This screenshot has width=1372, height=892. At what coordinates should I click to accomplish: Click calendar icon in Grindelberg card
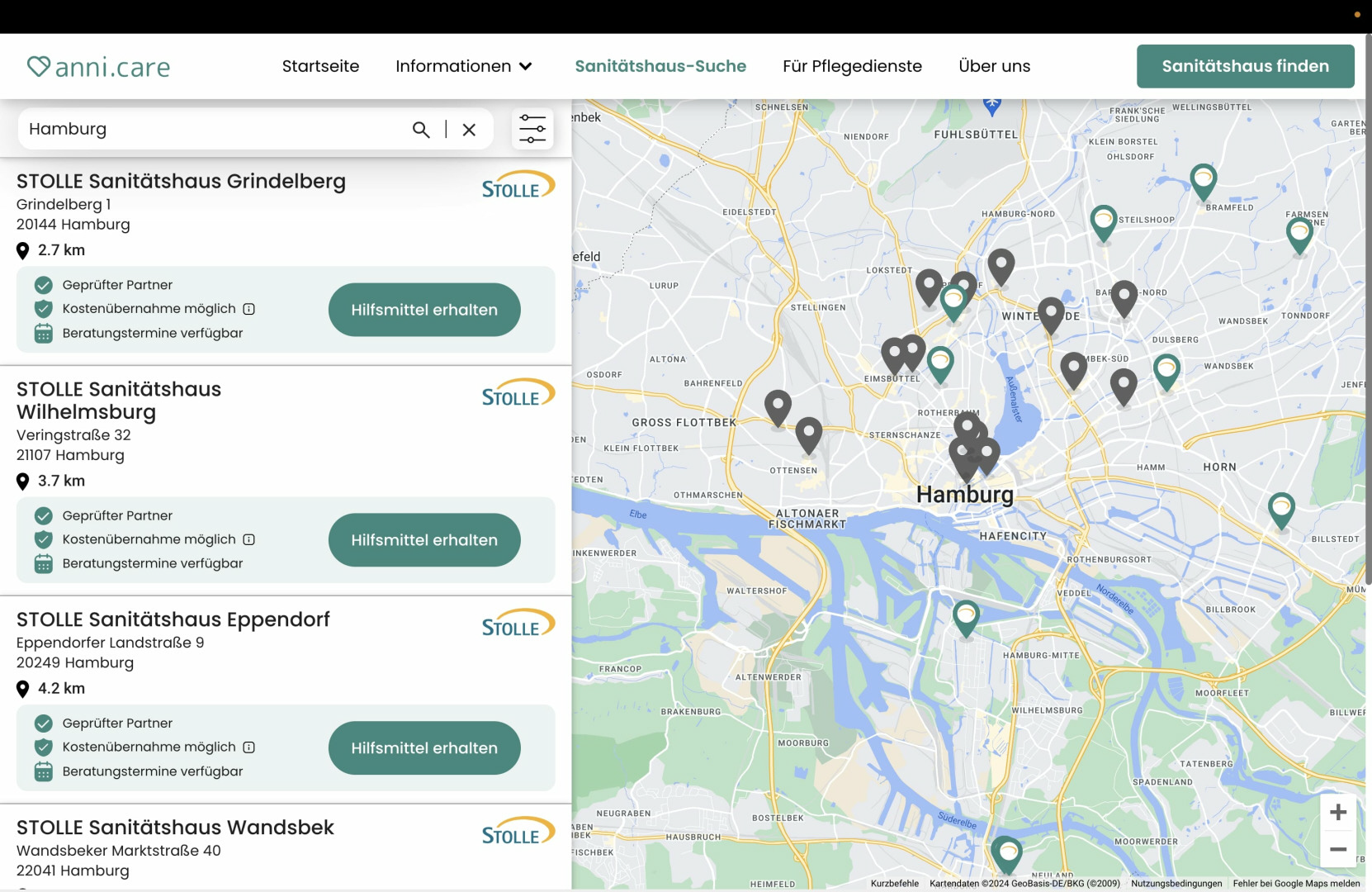[44, 334]
